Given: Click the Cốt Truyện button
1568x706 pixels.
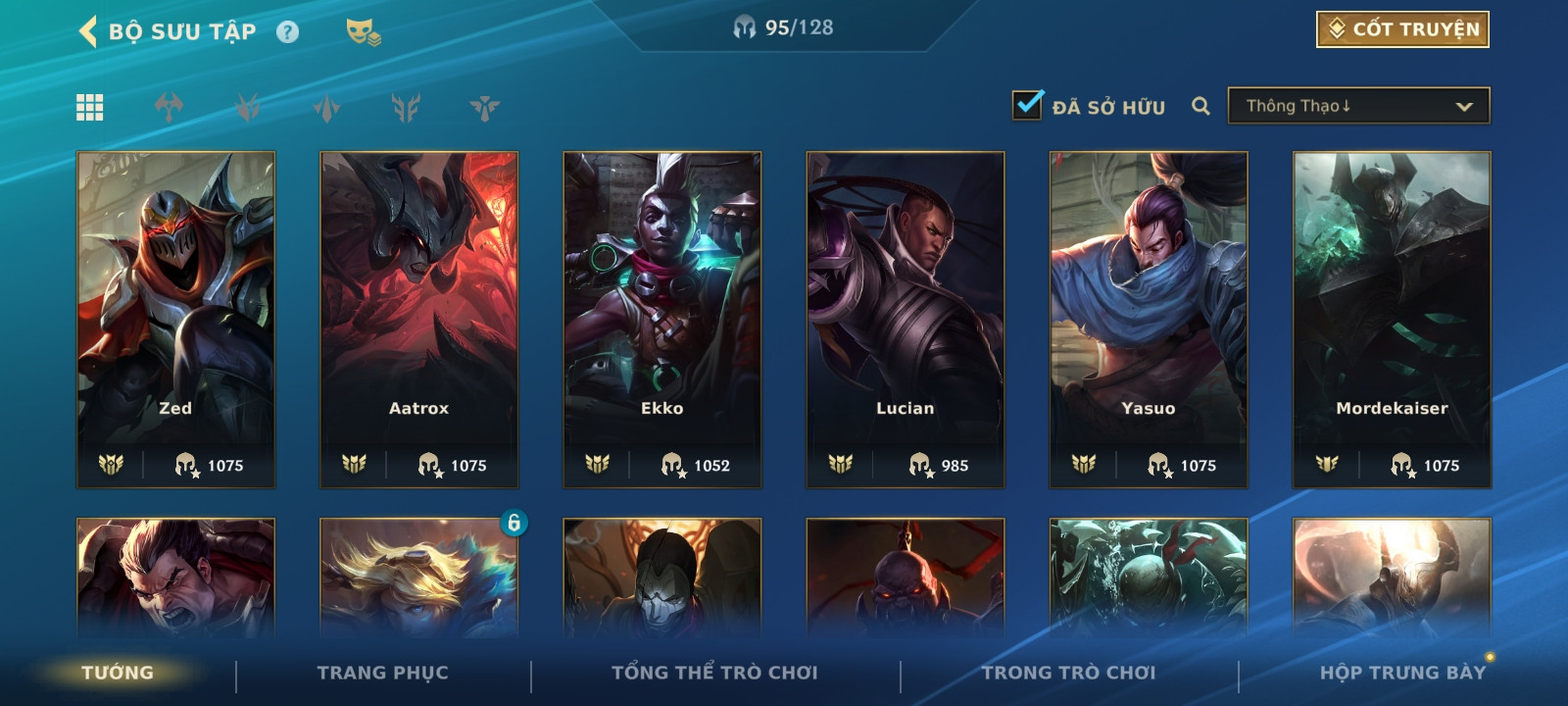Looking at the screenshot, I should coord(1402,29).
